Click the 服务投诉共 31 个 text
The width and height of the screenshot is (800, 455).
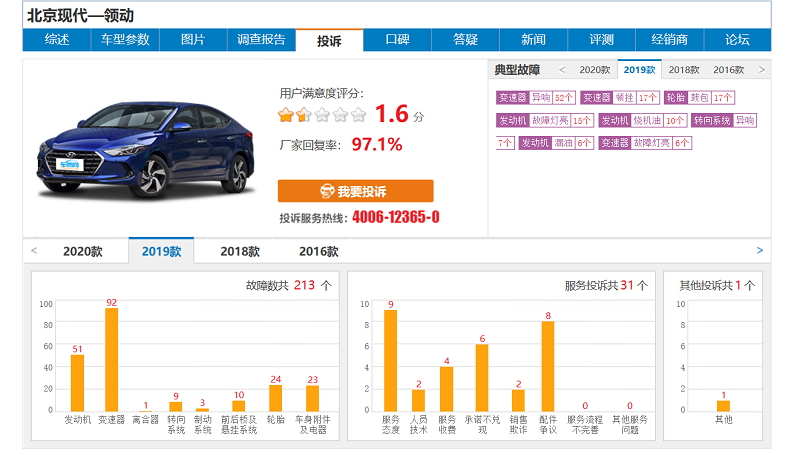(606, 285)
